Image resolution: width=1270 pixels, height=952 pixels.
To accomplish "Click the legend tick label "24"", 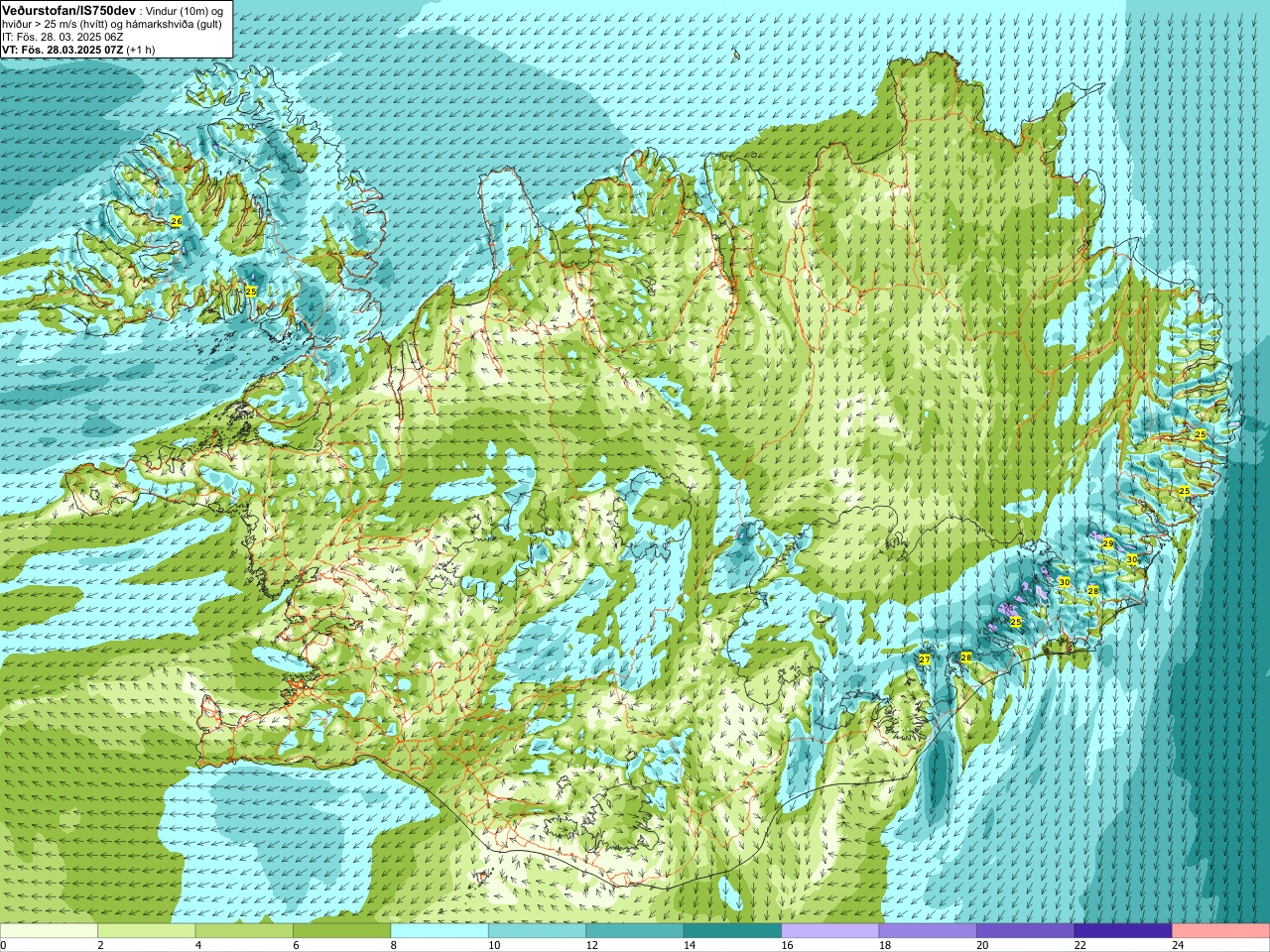I will click(1178, 945).
